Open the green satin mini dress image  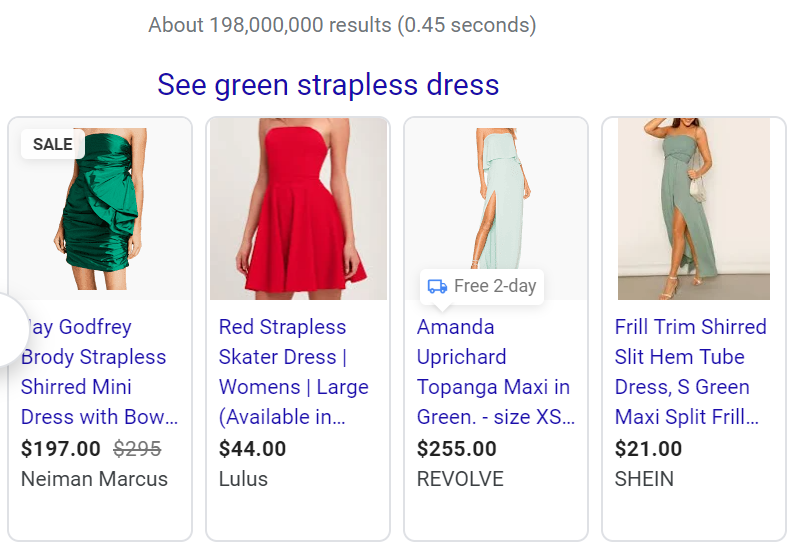tap(99, 210)
